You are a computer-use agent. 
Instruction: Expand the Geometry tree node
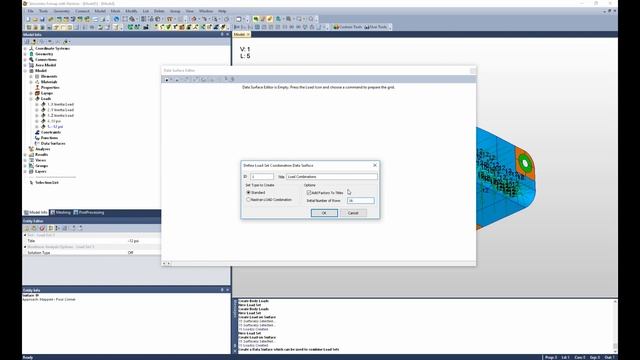(x=25, y=54)
